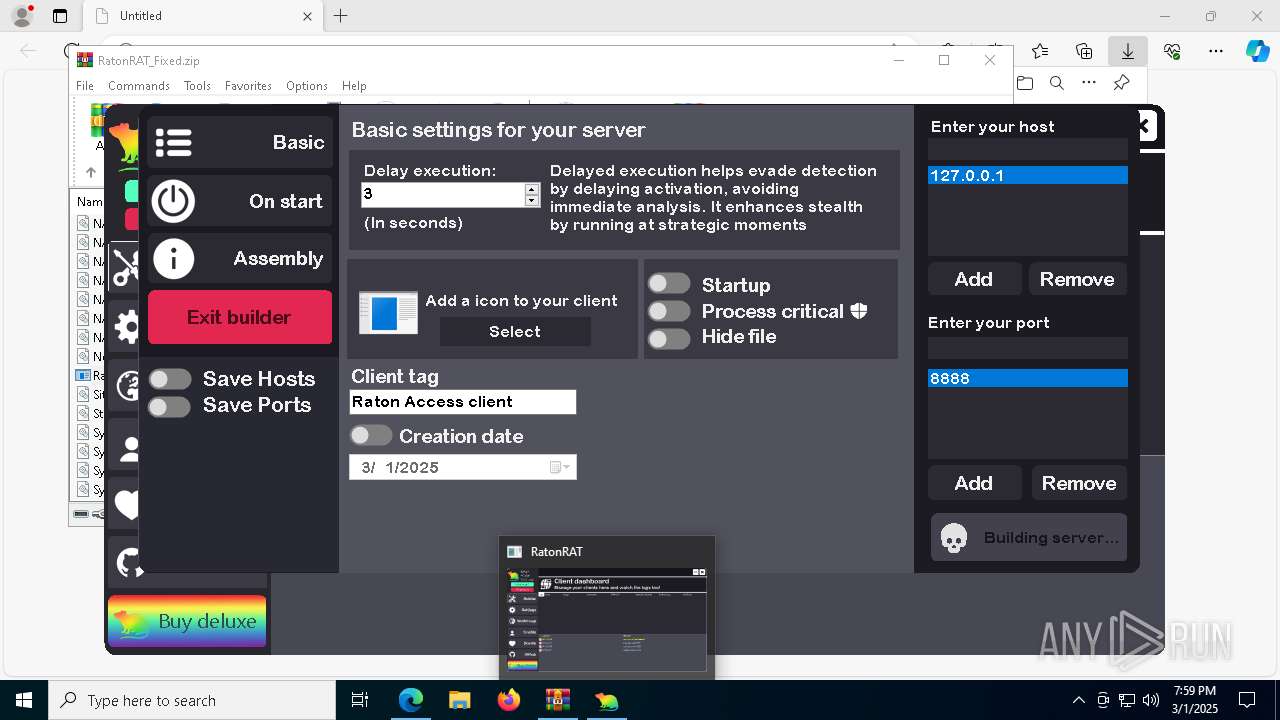Click Remove under the host list

coord(1077,279)
